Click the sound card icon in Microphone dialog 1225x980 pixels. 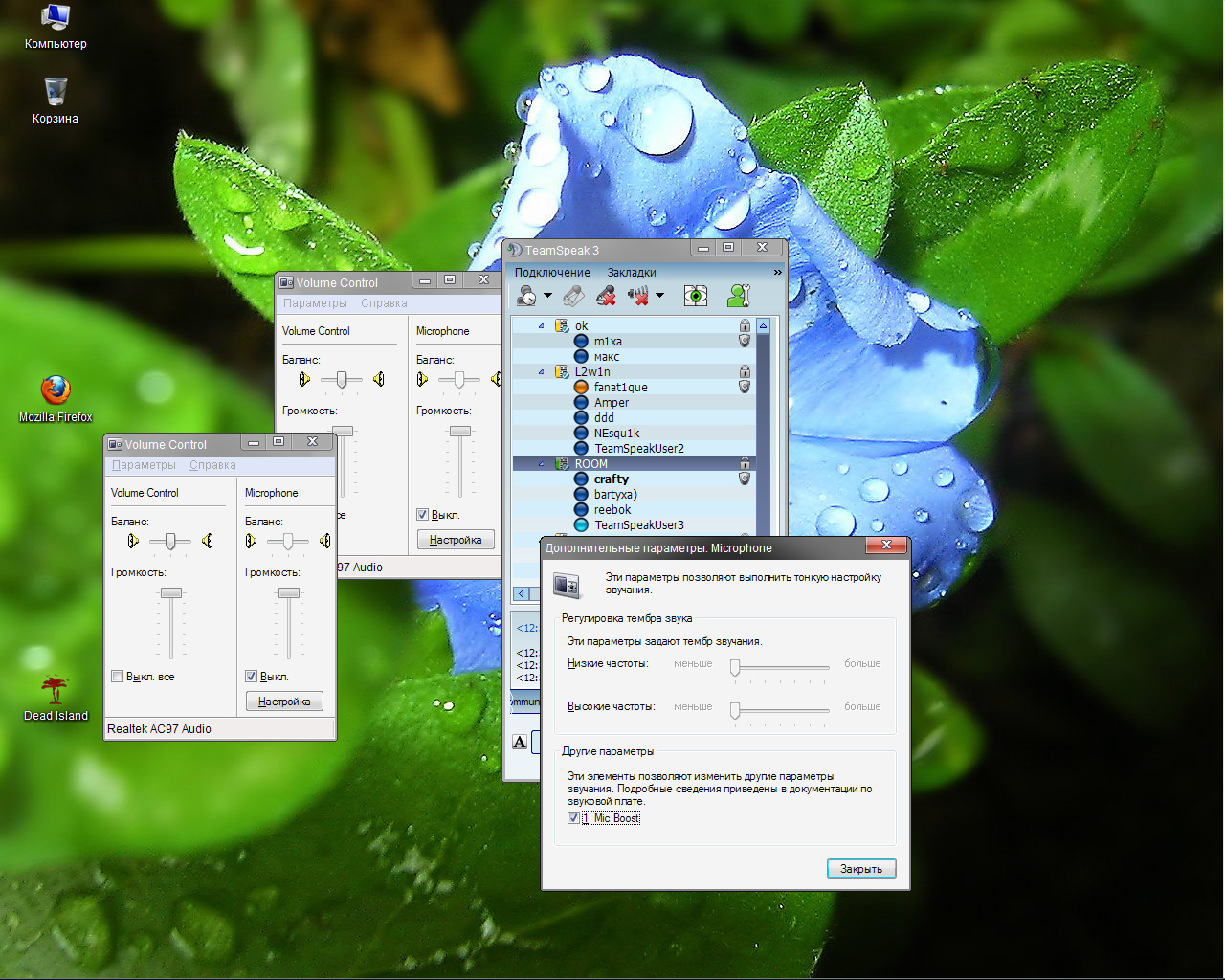[567, 584]
